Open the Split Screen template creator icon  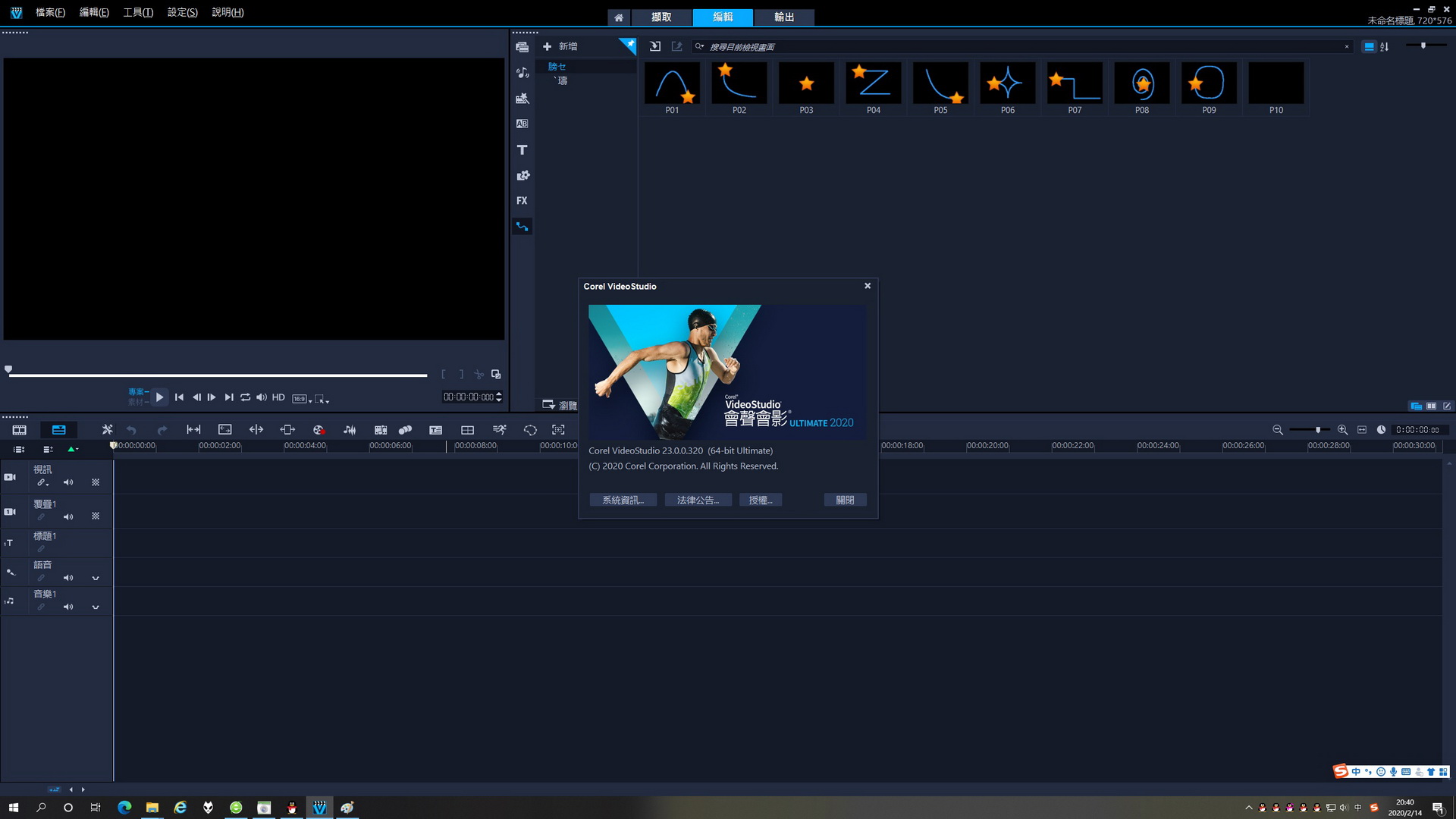coord(467,430)
